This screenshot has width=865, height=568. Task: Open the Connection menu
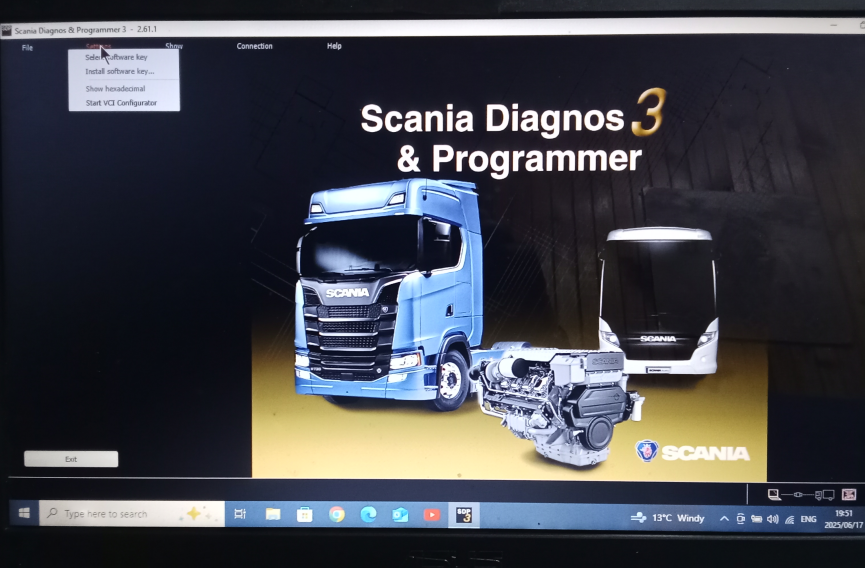click(x=254, y=46)
